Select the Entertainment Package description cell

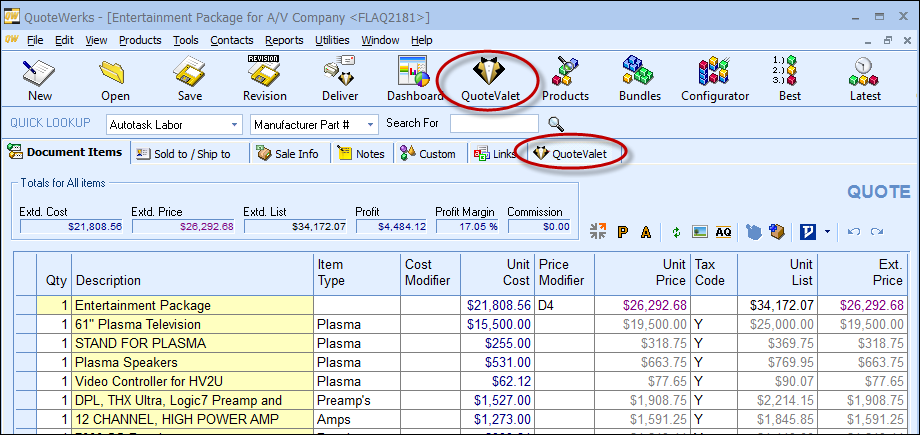point(193,305)
